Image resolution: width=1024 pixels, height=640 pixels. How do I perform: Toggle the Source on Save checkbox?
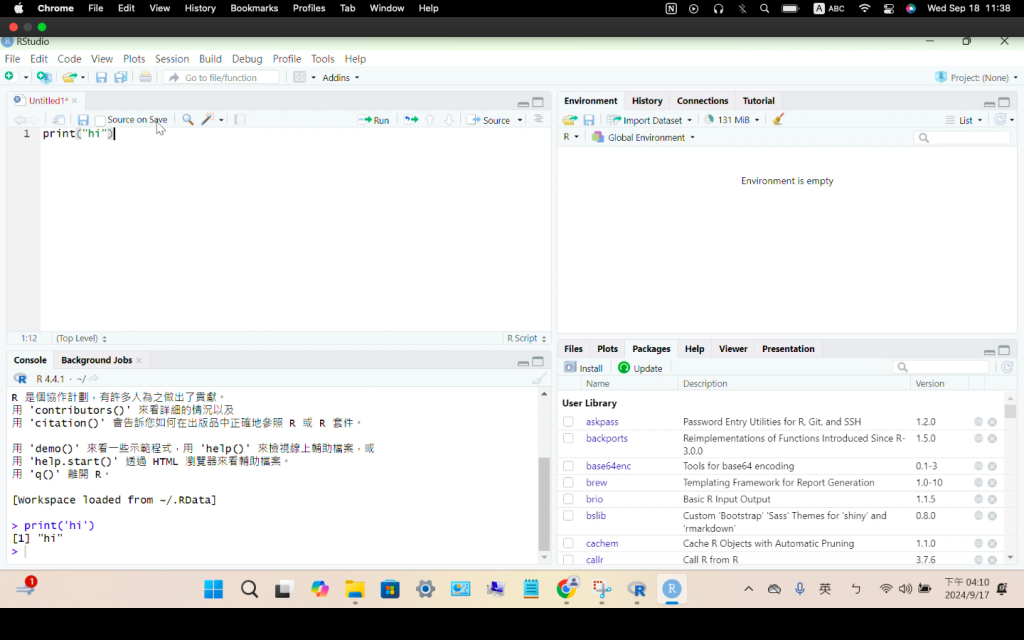click(100, 121)
